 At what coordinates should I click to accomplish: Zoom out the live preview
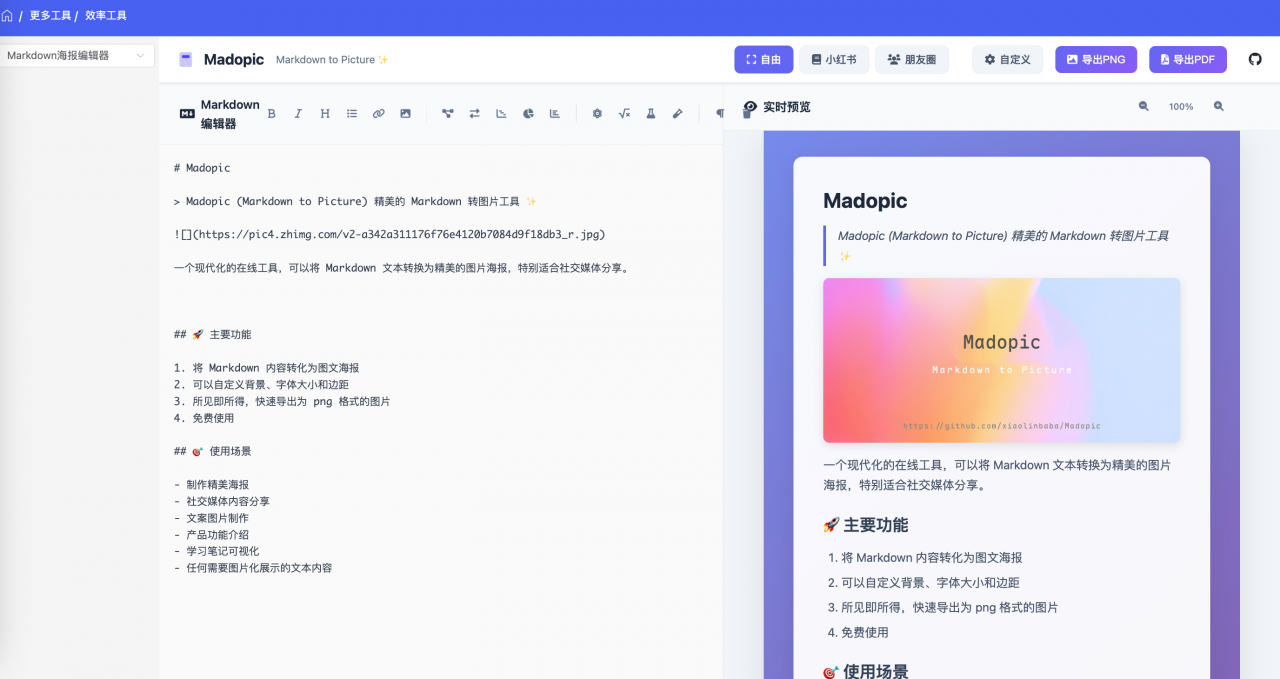point(1144,106)
